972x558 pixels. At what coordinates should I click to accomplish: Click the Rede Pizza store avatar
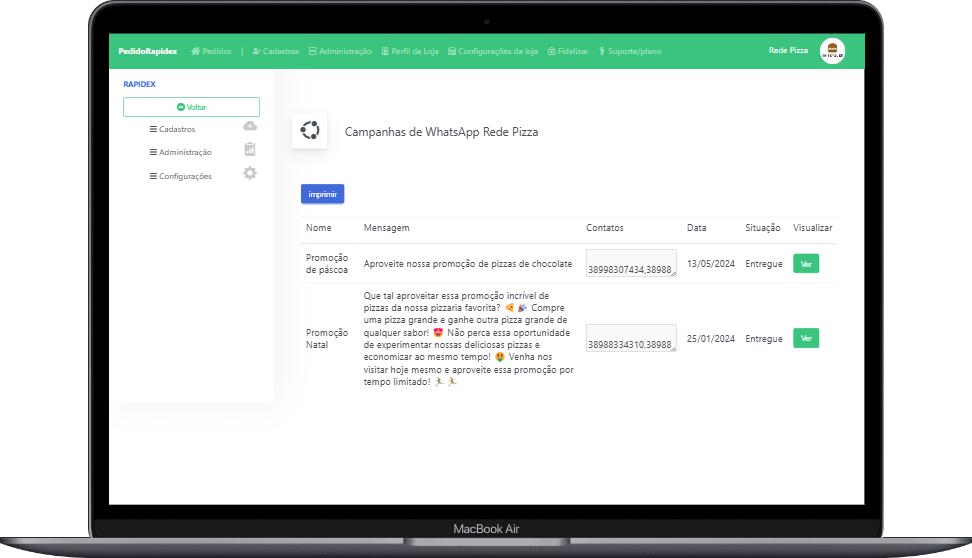click(x=832, y=51)
